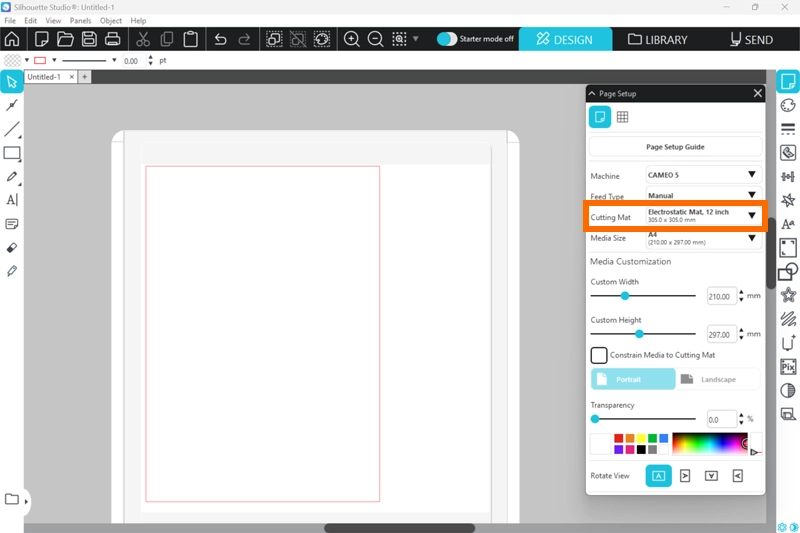800x533 pixels.
Task: Select the Text tool in left toolbar
Action: [x=12, y=200]
